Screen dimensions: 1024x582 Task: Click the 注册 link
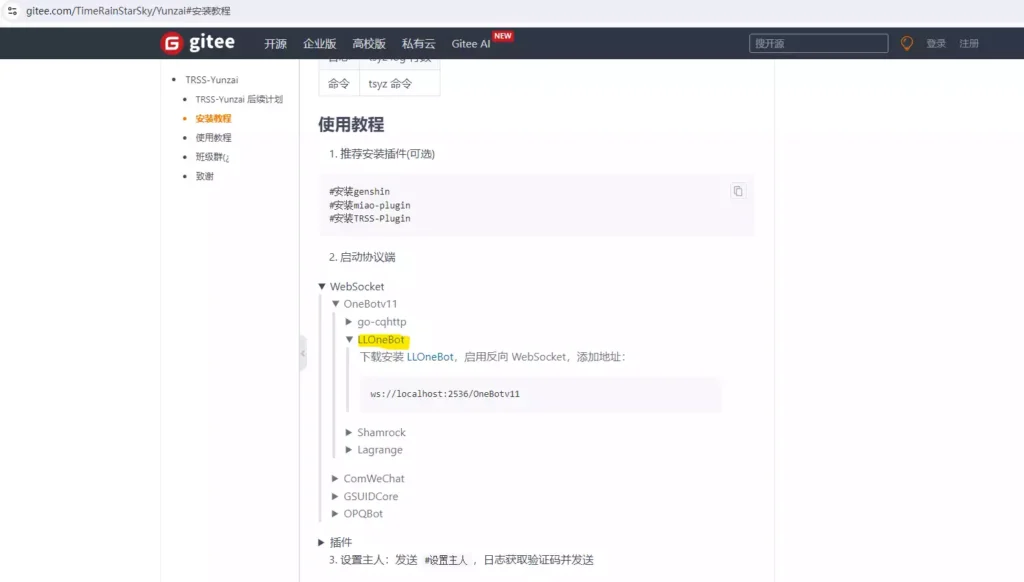tap(969, 43)
